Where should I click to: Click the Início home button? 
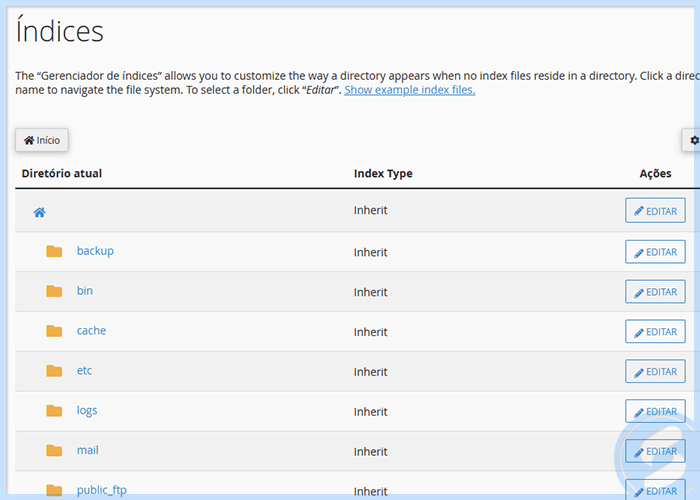(x=42, y=140)
